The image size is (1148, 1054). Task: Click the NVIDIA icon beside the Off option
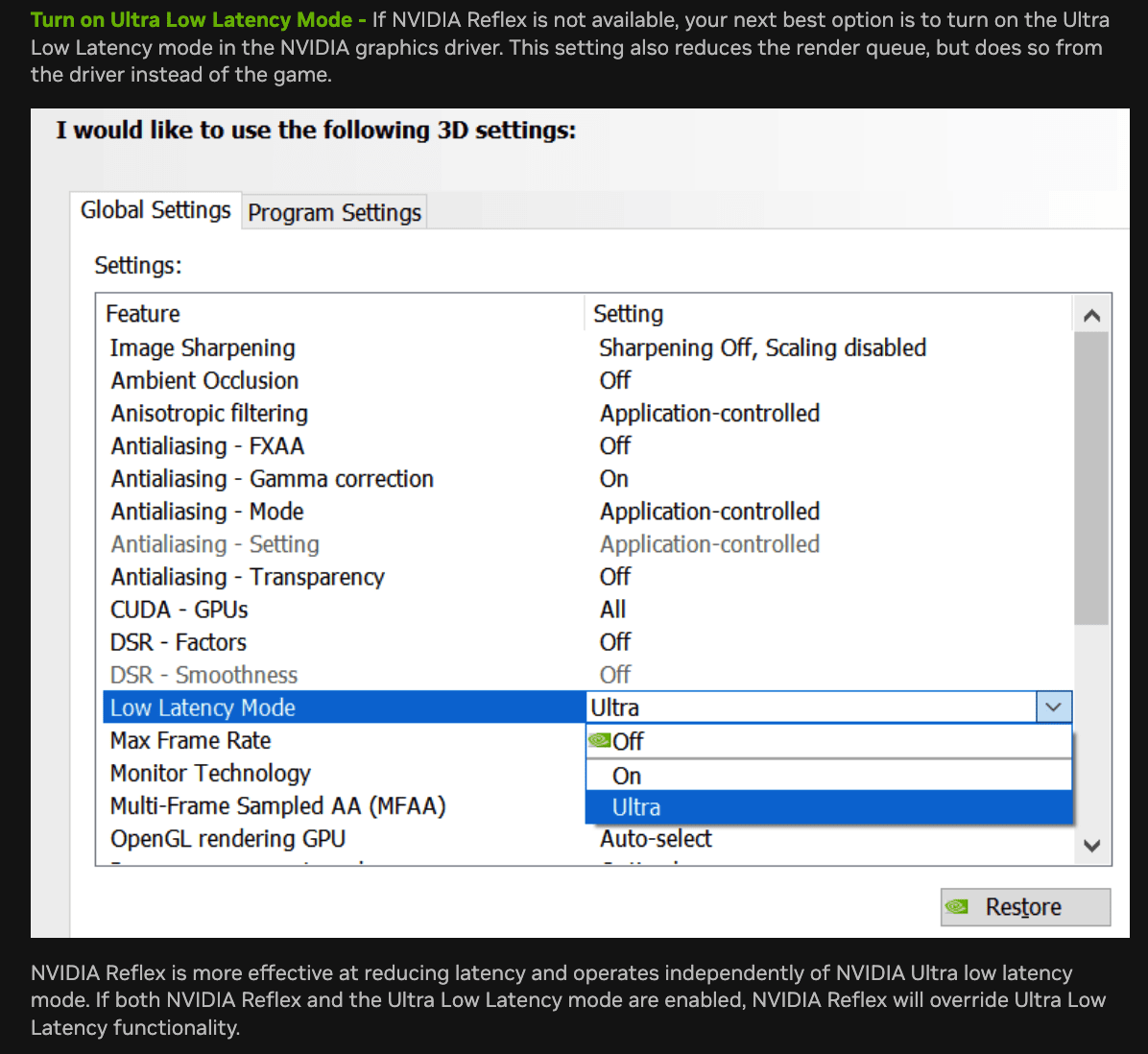click(x=600, y=740)
